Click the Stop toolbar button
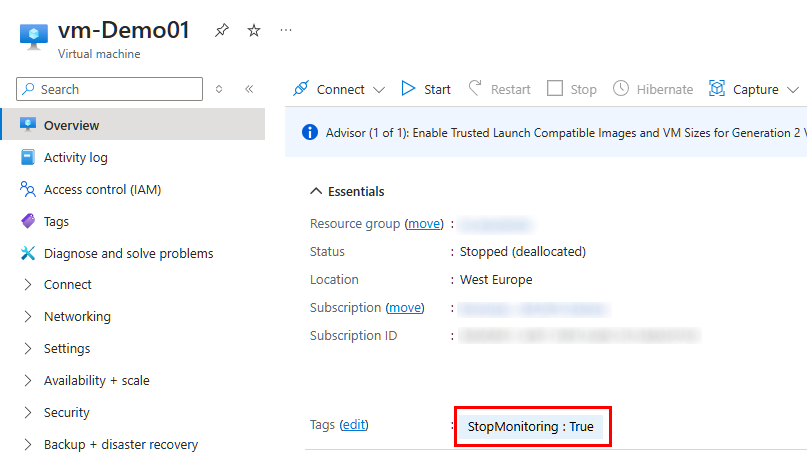The height and width of the screenshot is (468, 807). (x=572, y=89)
